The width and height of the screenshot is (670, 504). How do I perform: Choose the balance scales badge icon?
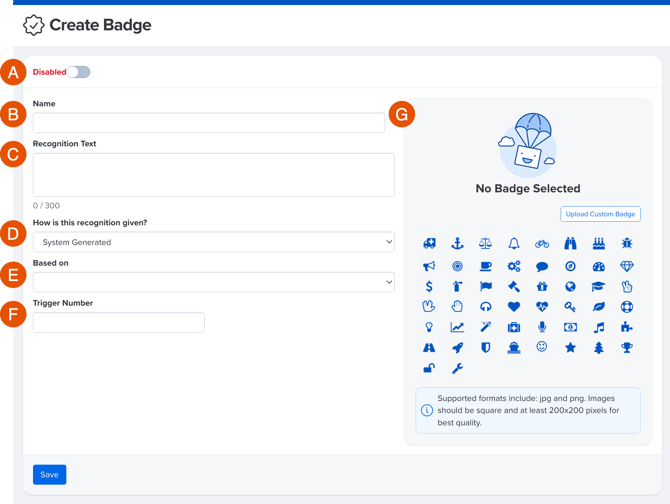point(485,244)
